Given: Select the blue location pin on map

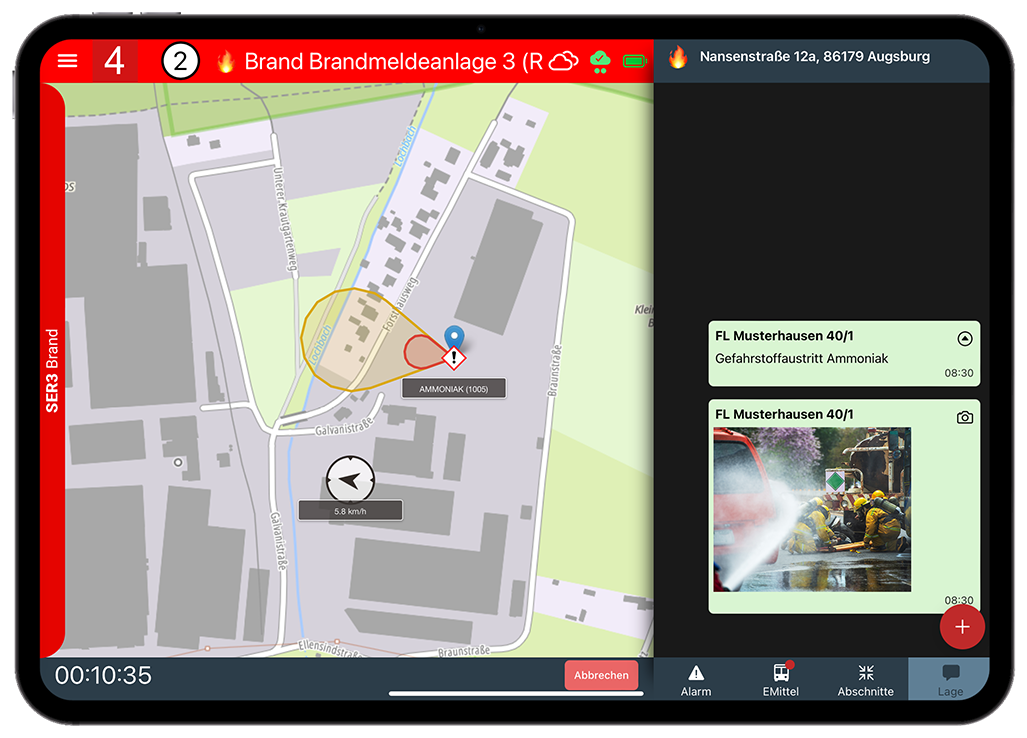Looking at the screenshot, I should (454, 337).
